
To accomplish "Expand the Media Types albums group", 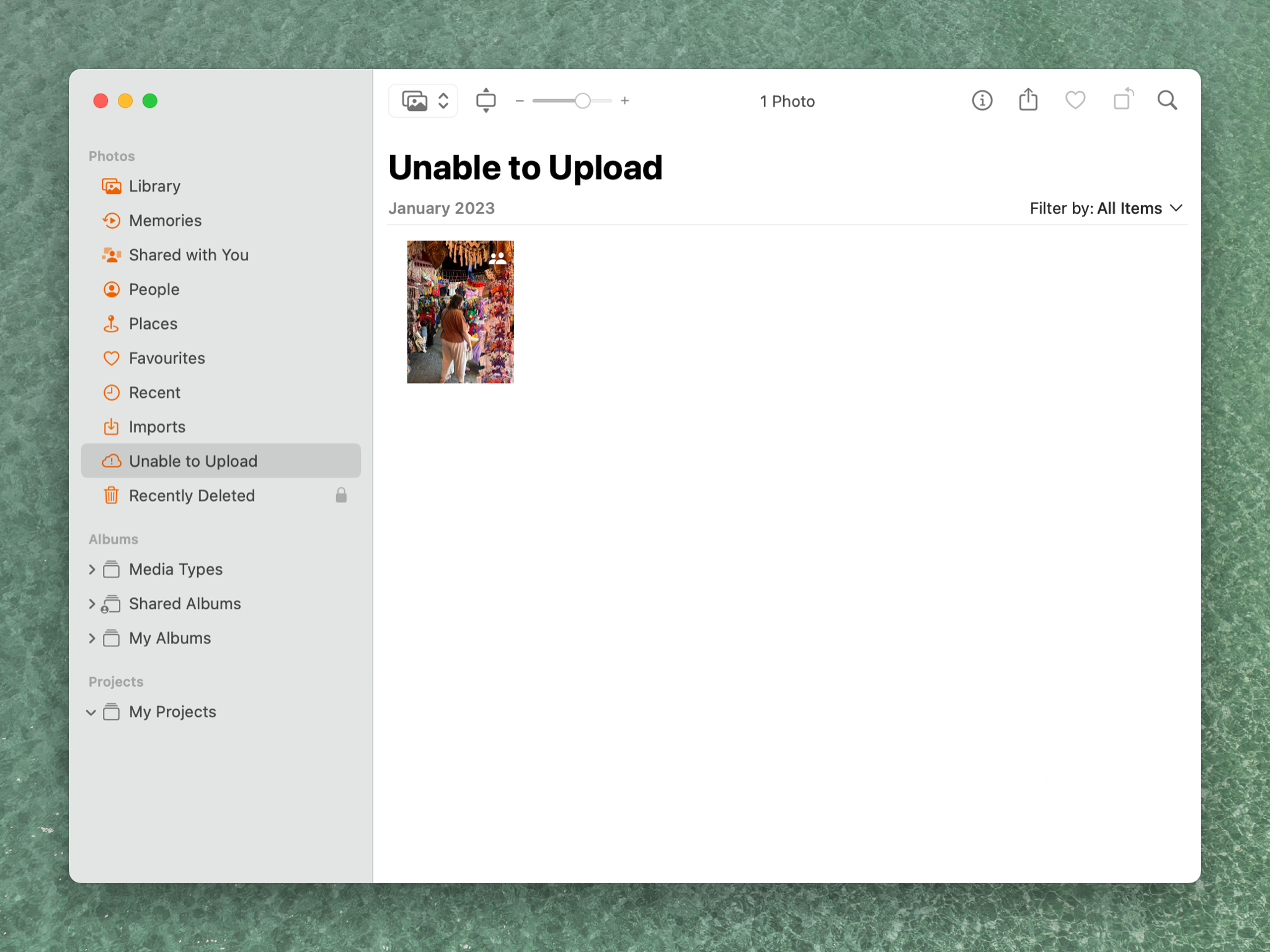I will pos(92,569).
